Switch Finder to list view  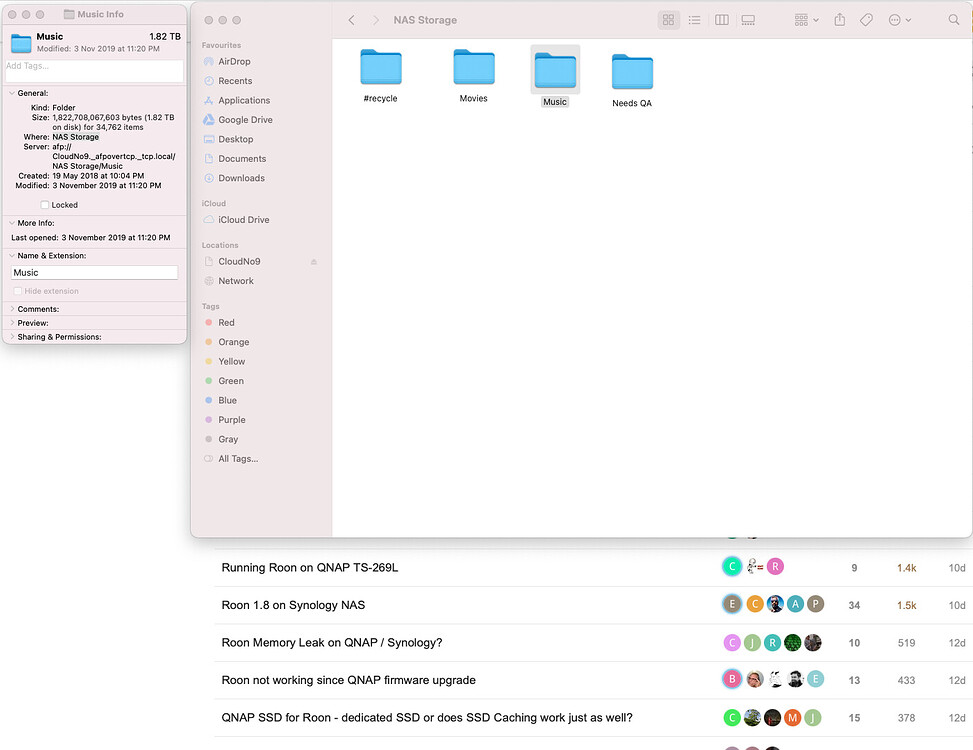point(695,20)
